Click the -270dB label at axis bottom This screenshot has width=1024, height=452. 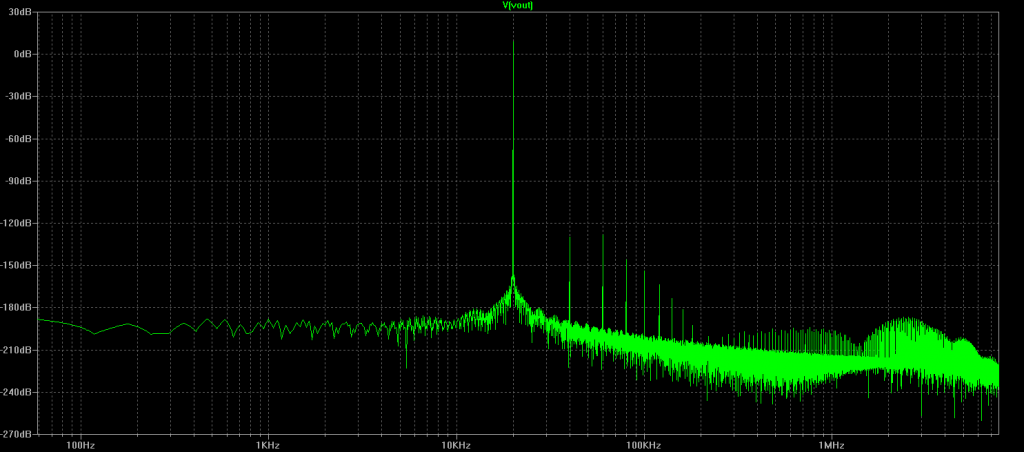coord(19,435)
